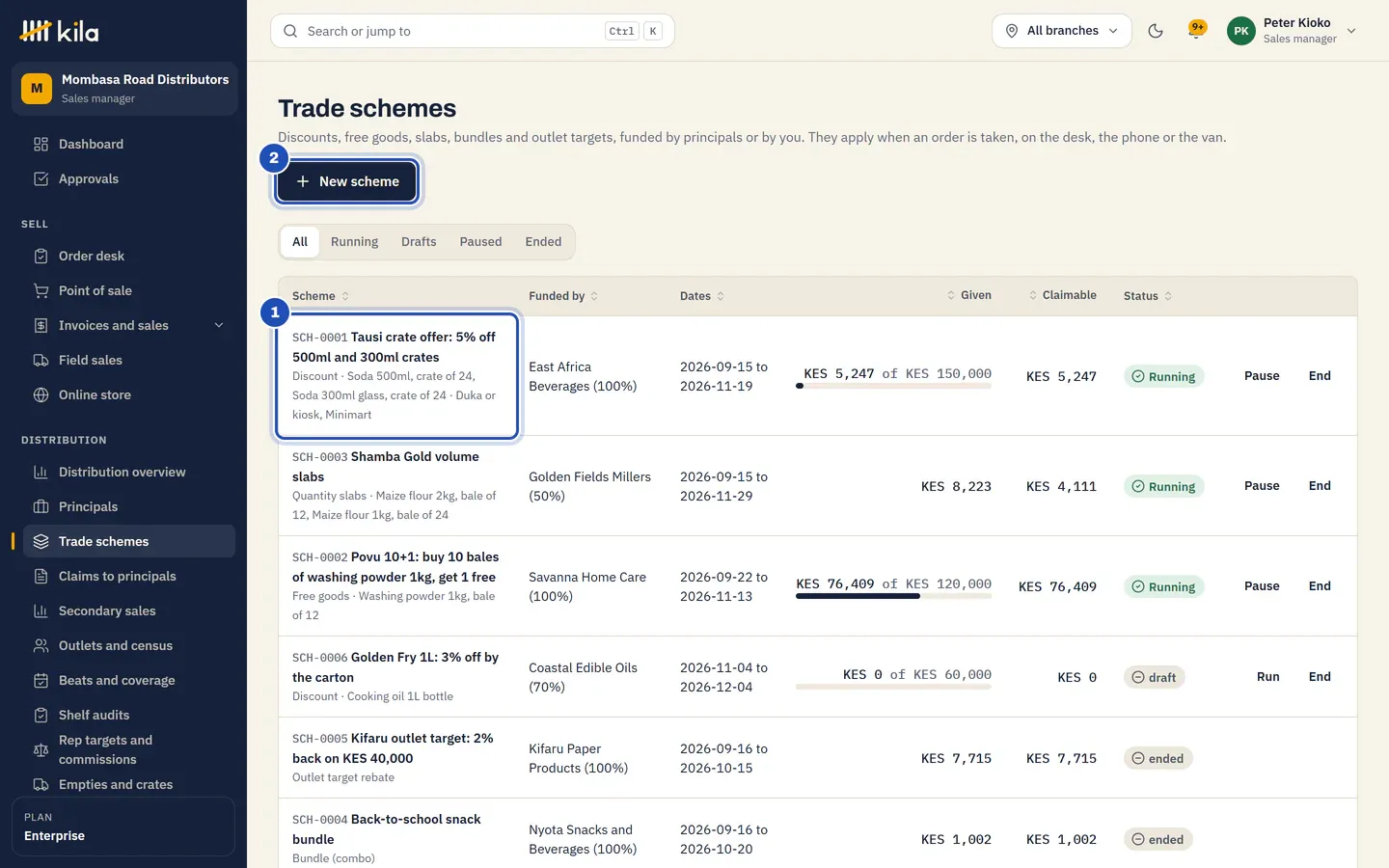1389x868 pixels.
Task: Expand Invoices and sales submenu
Action: point(219,326)
